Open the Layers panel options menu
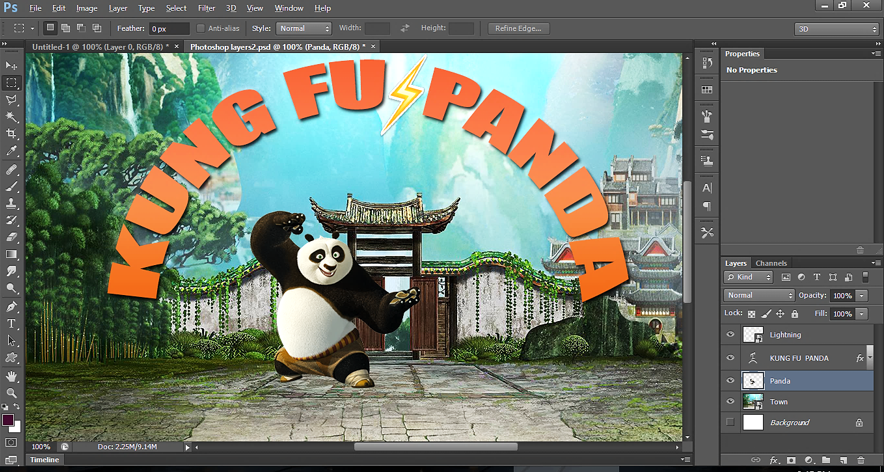Screen dimensions: 884x472 click(875, 263)
